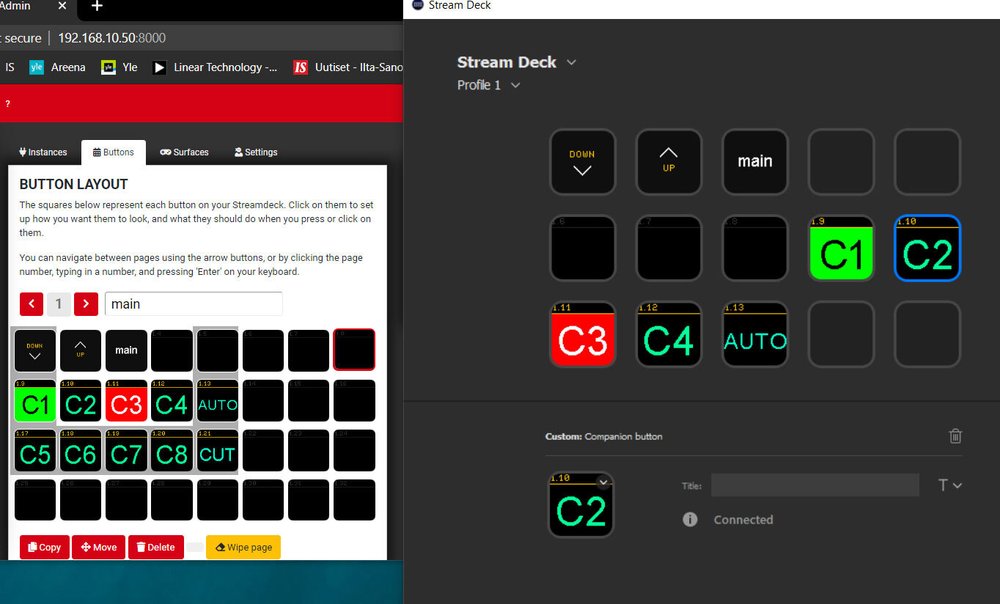Click the Delete button

click(x=156, y=547)
